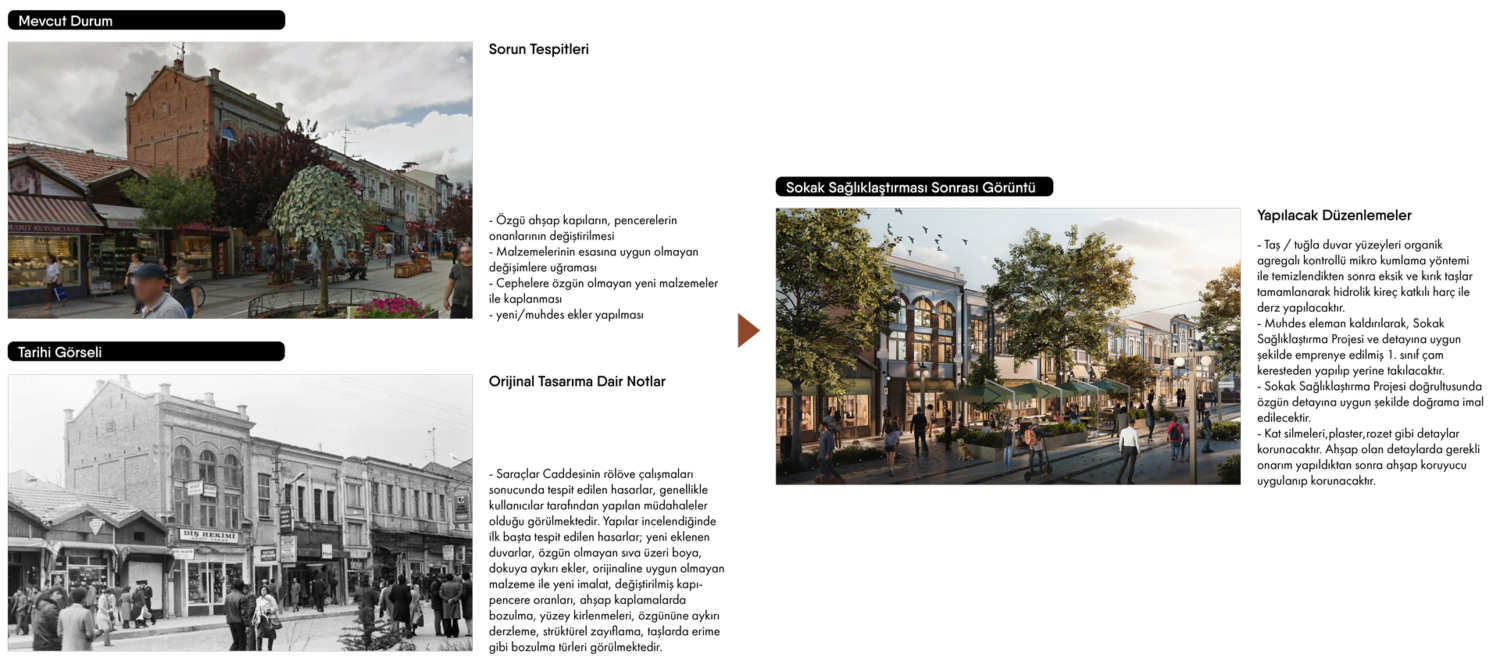This screenshot has height=664, width=1500.
Task: Select the "Mevcut Durum" heading text
Action: [65, 21]
